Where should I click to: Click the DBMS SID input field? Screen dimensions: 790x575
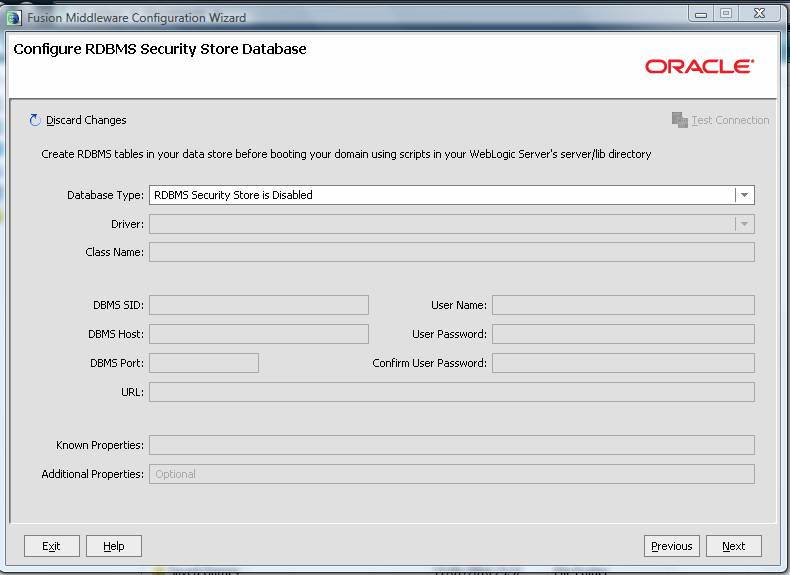coord(259,305)
